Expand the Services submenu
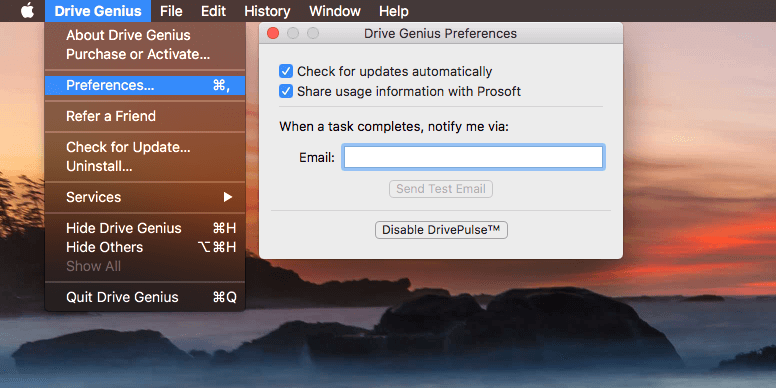The height and width of the screenshot is (388, 776). [x=145, y=197]
